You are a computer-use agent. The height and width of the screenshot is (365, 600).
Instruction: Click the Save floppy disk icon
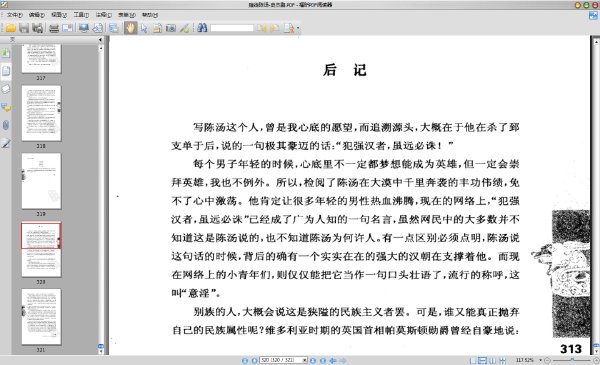click(24, 28)
